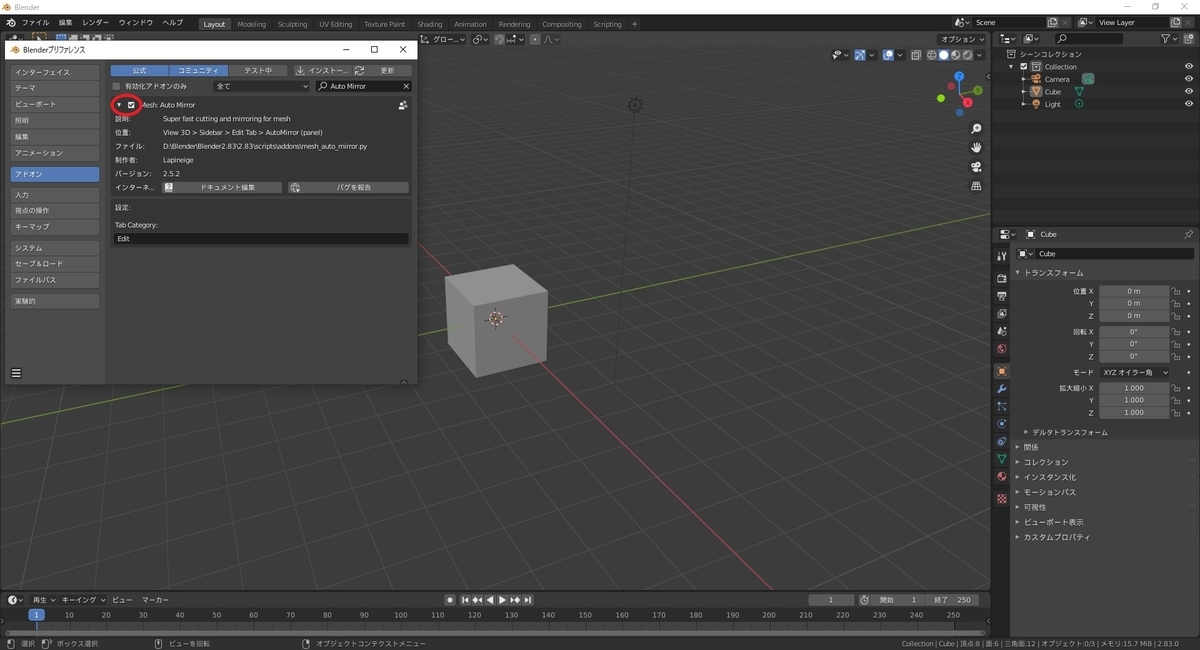
Task: Toggle the コミュニティ filter button
Action: point(198,71)
